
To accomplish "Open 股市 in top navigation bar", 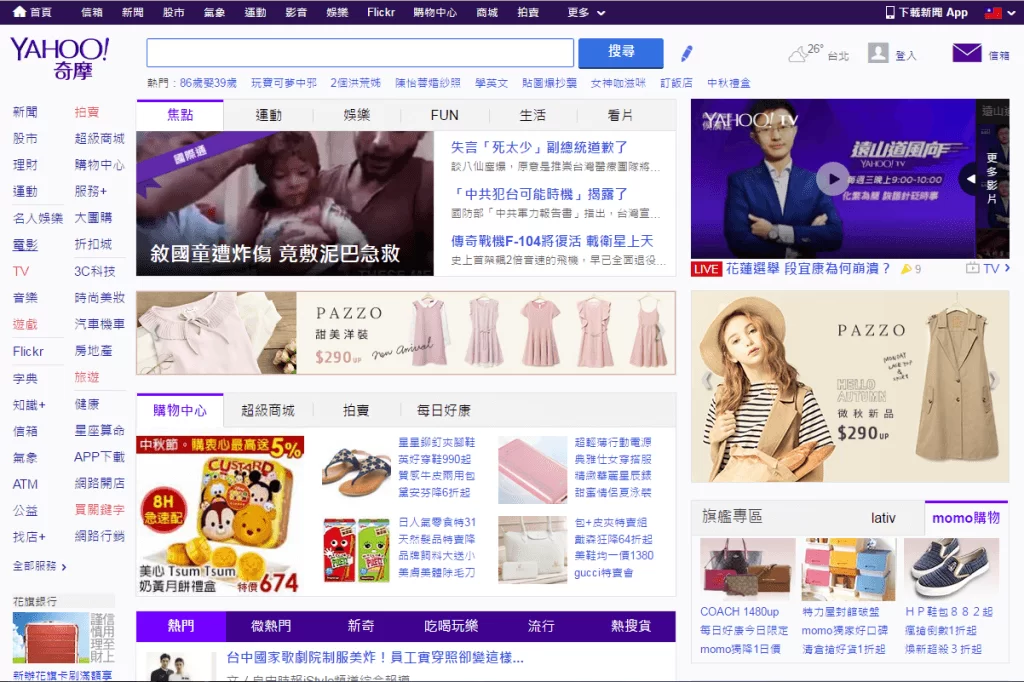I will pyautogui.click(x=173, y=12).
